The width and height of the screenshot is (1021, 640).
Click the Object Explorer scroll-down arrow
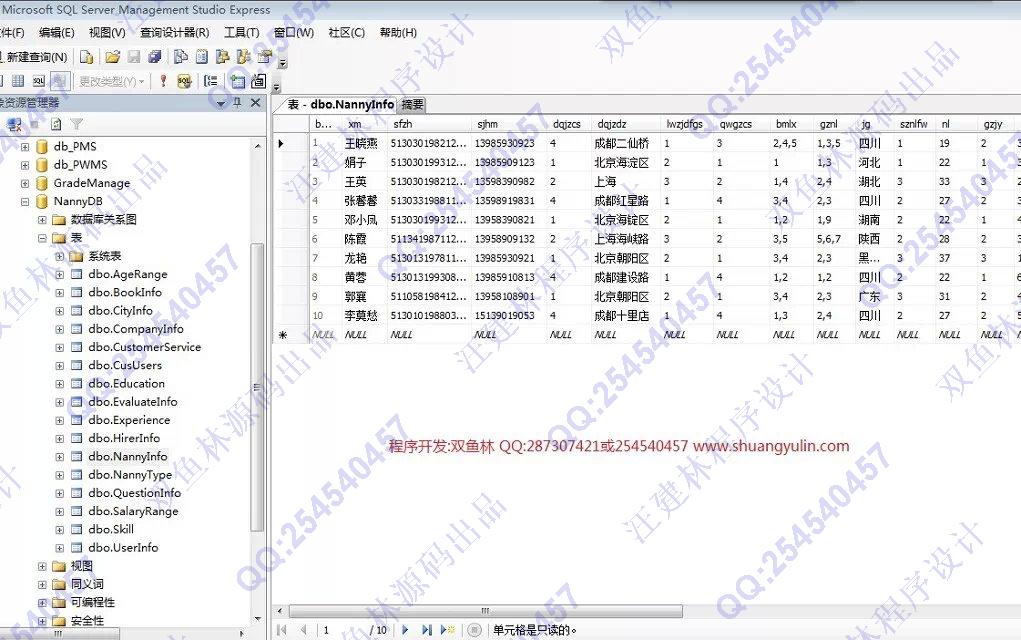pos(257,619)
